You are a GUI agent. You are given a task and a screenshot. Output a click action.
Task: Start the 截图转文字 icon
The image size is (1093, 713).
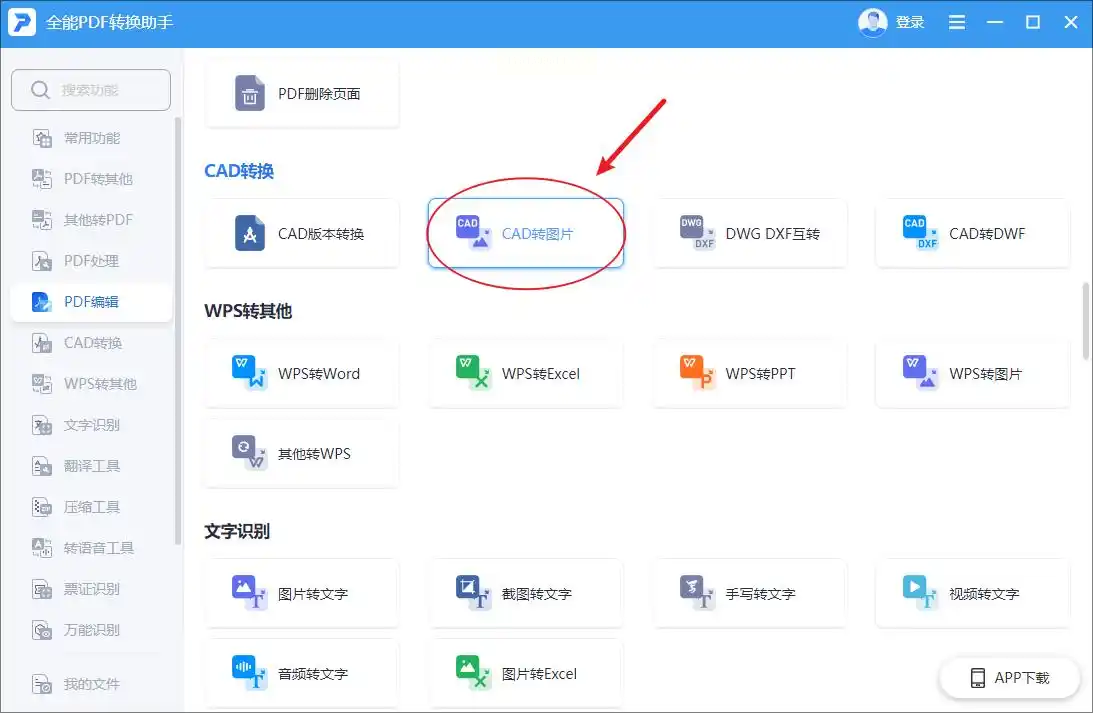tap(473, 593)
